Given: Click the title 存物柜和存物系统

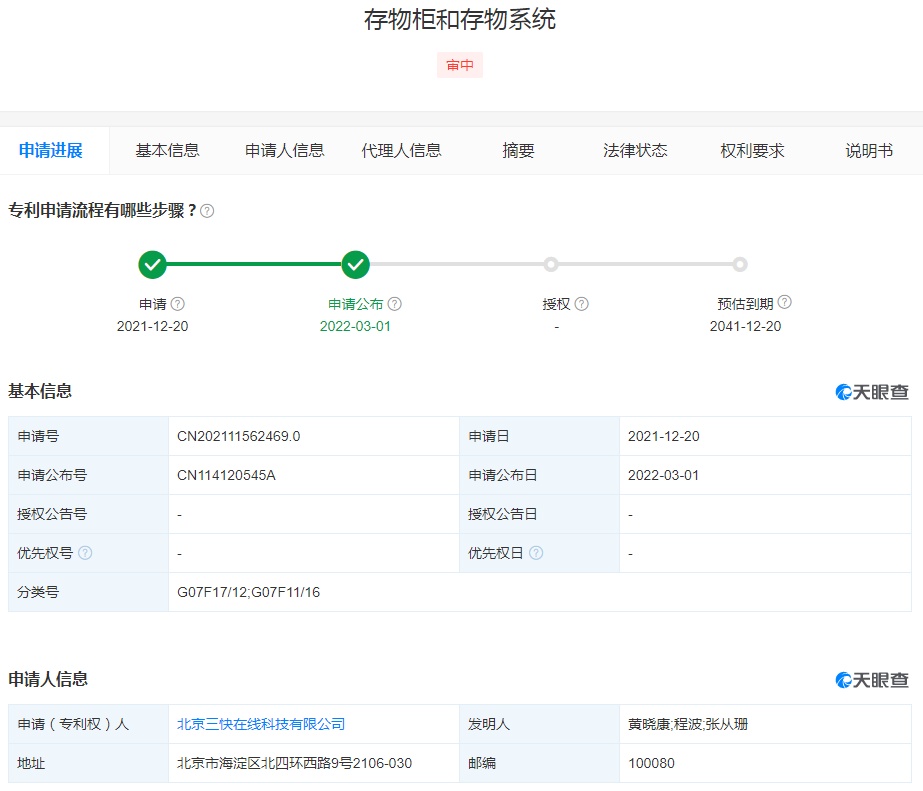Looking at the screenshot, I should coord(460,19).
